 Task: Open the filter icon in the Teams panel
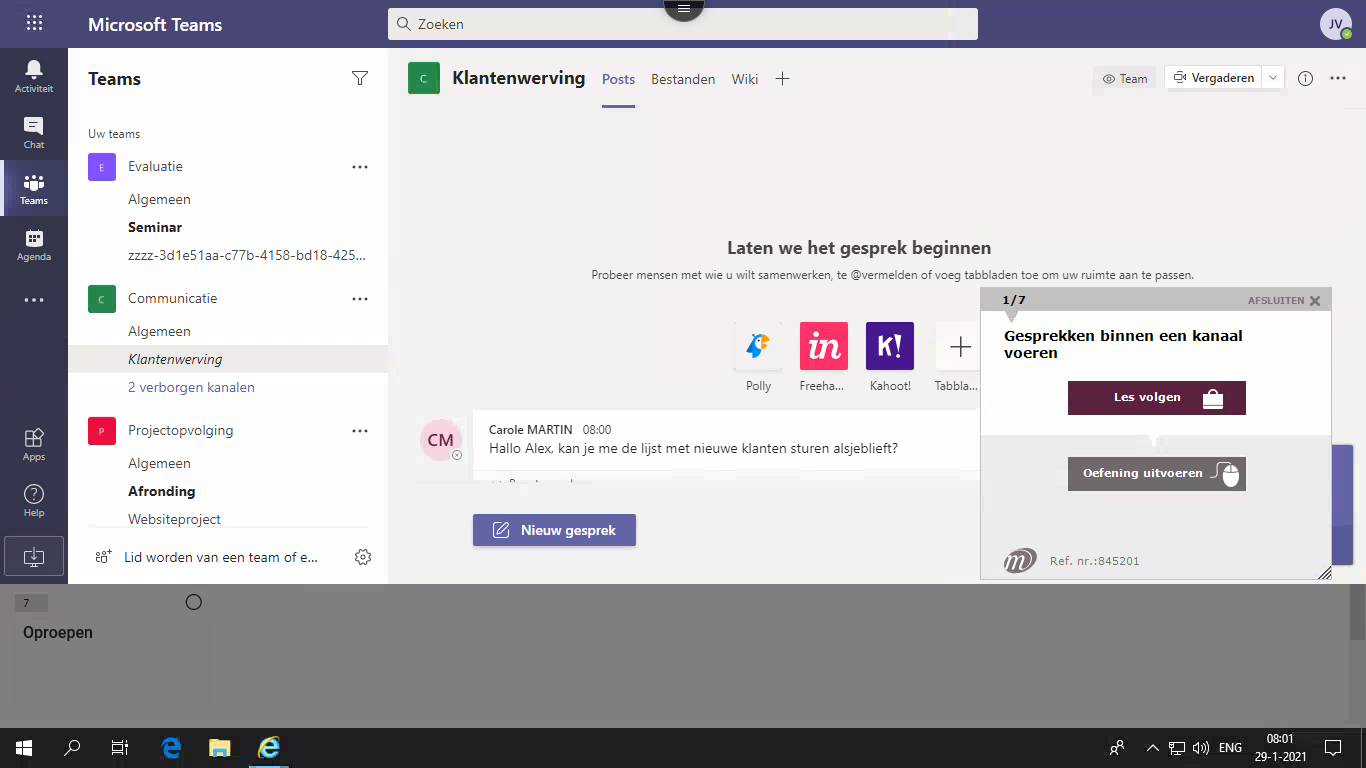(359, 78)
